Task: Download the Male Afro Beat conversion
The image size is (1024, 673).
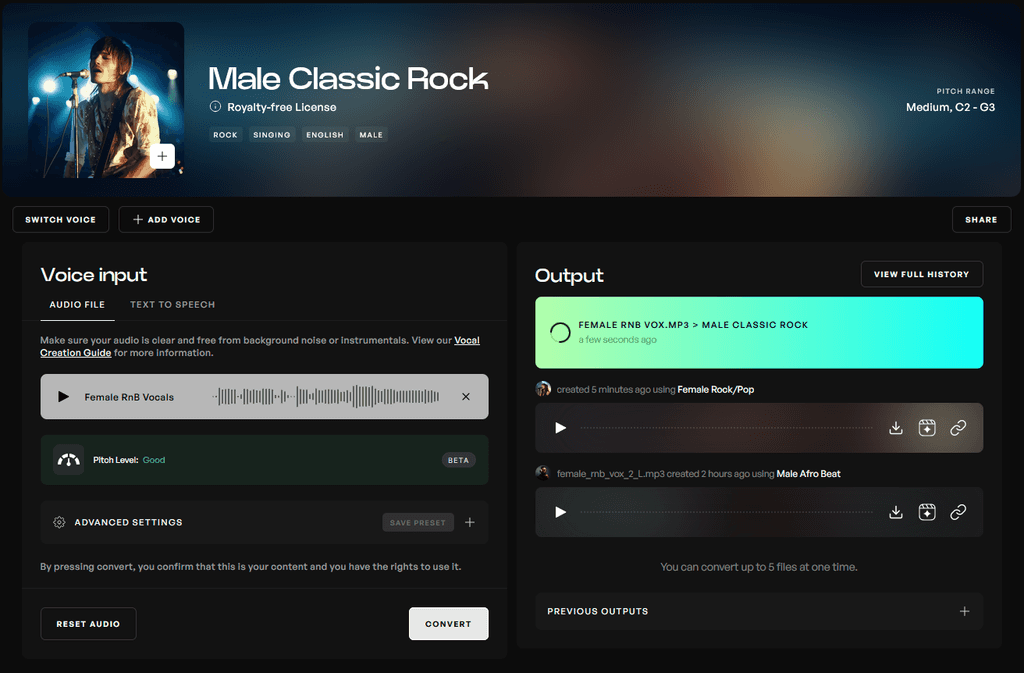Action: pyautogui.click(x=896, y=512)
